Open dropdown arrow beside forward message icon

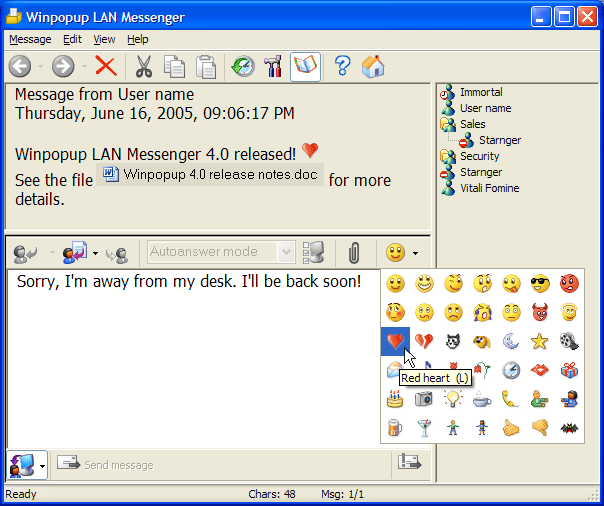96,253
